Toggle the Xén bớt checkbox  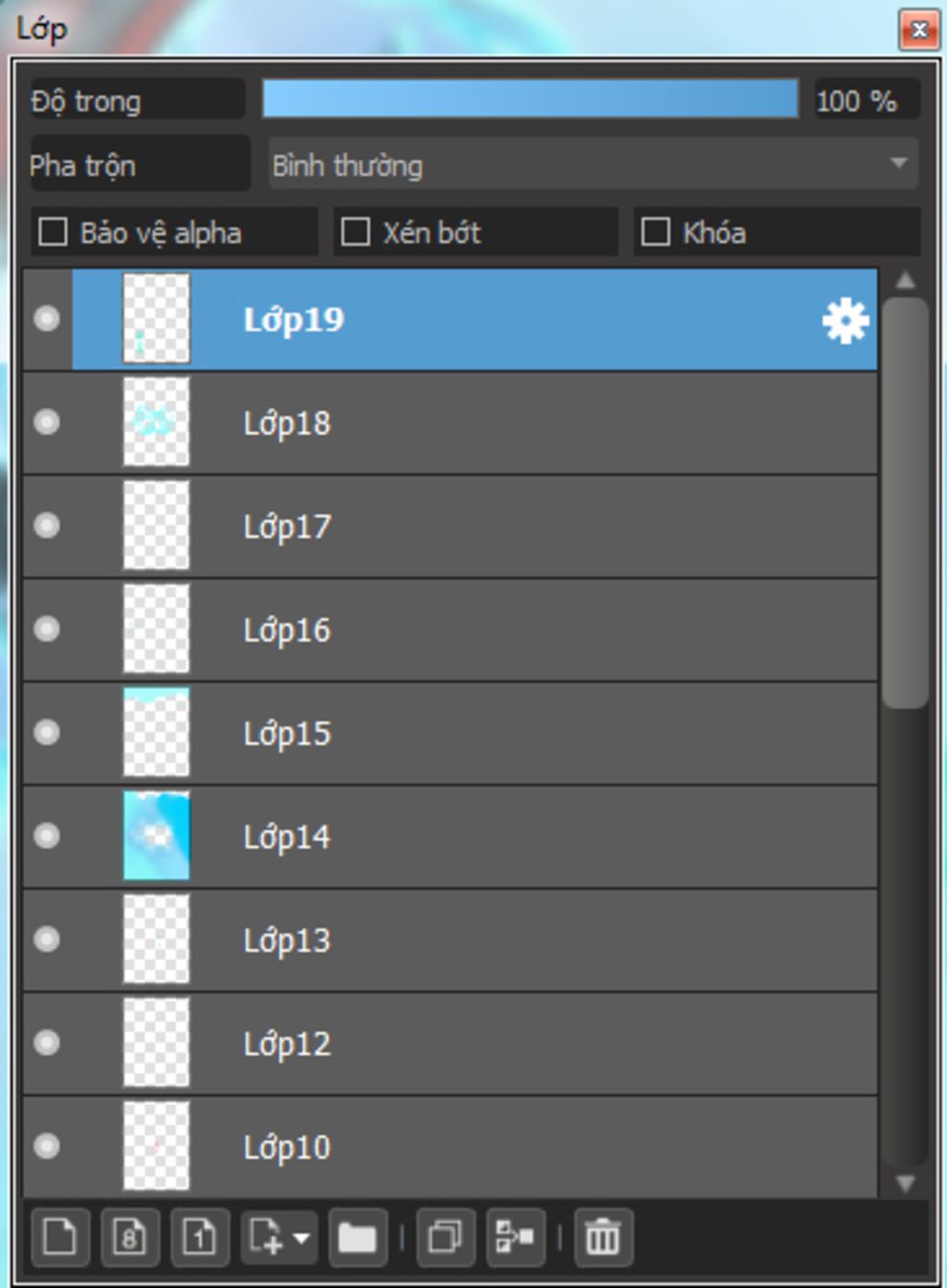point(355,232)
